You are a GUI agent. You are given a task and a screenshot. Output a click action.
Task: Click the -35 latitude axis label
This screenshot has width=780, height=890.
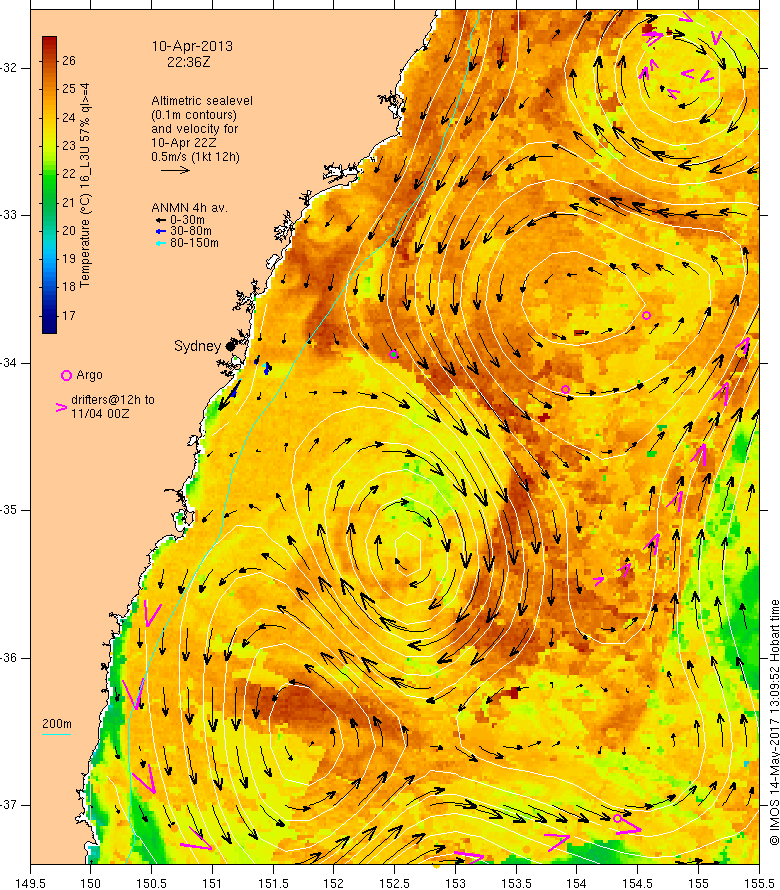tap(9, 510)
